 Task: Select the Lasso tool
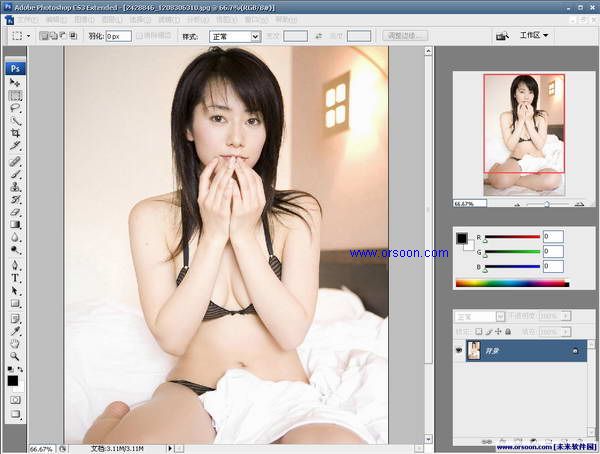pos(15,108)
